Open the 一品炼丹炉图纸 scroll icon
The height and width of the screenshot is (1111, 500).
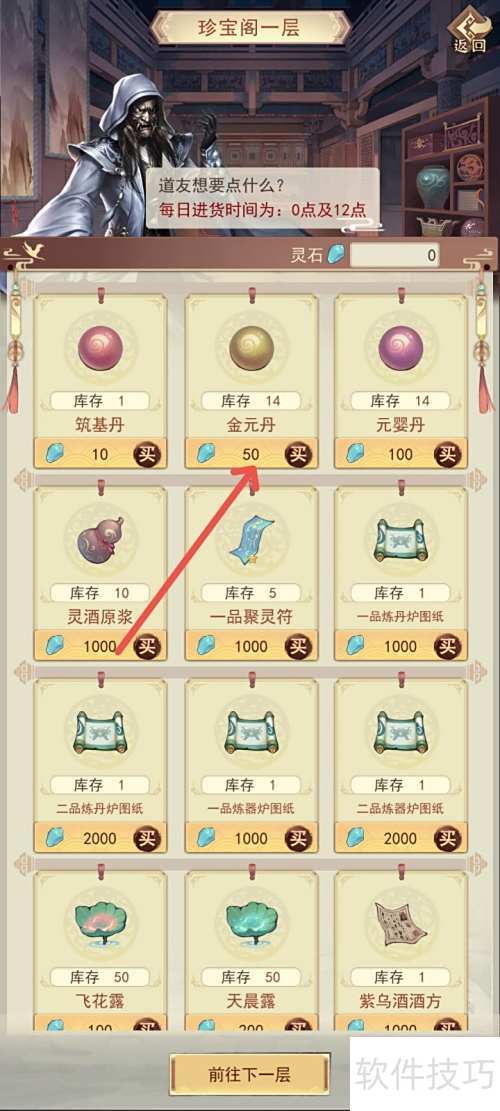(x=401, y=542)
